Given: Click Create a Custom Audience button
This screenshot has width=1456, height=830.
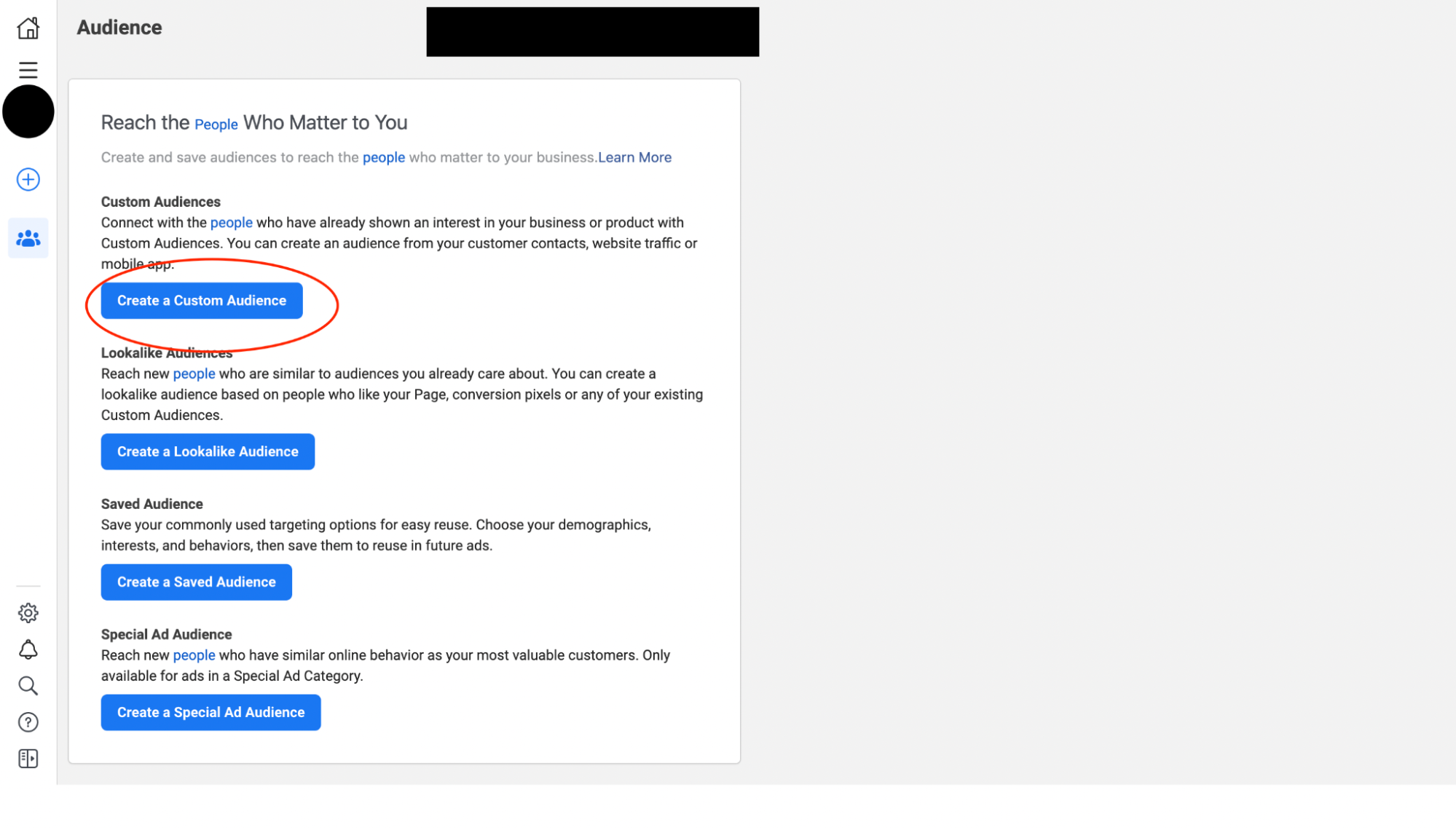Looking at the screenshot, I should click(201, 300).
